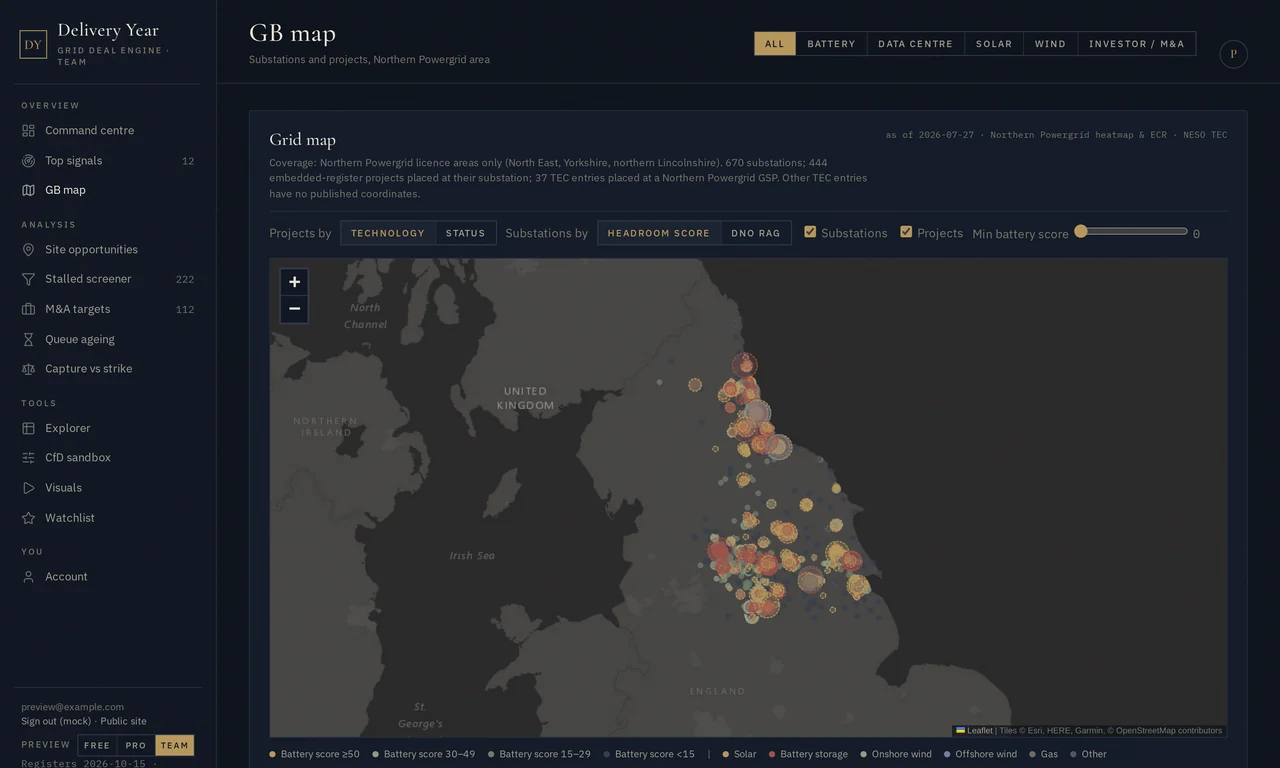
Task: Click the Explorer table icon
Action: [x=28, y=428]
